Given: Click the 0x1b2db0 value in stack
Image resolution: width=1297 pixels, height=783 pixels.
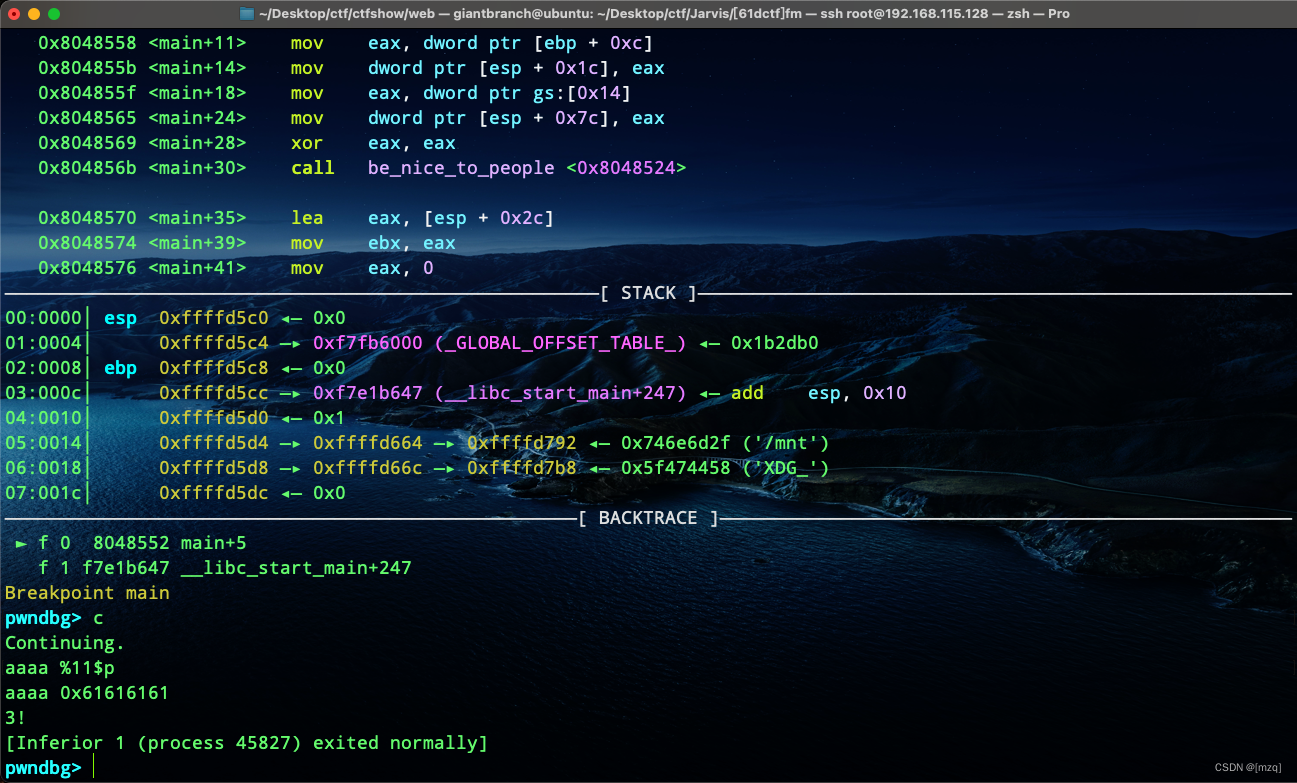Looking at the screenshot, I should tap(774, 343).
